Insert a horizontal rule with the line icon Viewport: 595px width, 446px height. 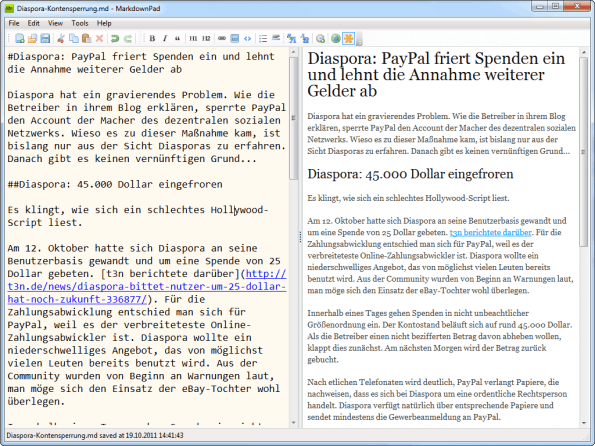point(276,38)
